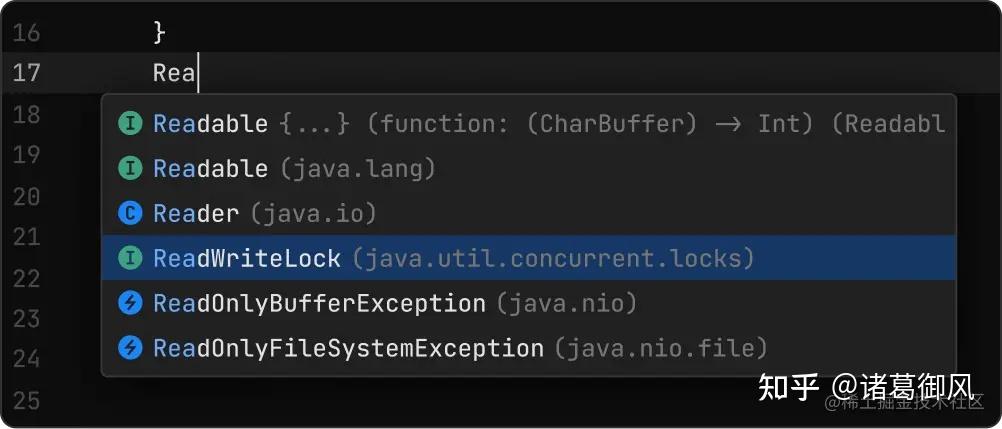The width and height of the screenshot is (1002, 429).
Task: Choose Readable (java.lang) from the completion list
Action: [x=294, y=169]
